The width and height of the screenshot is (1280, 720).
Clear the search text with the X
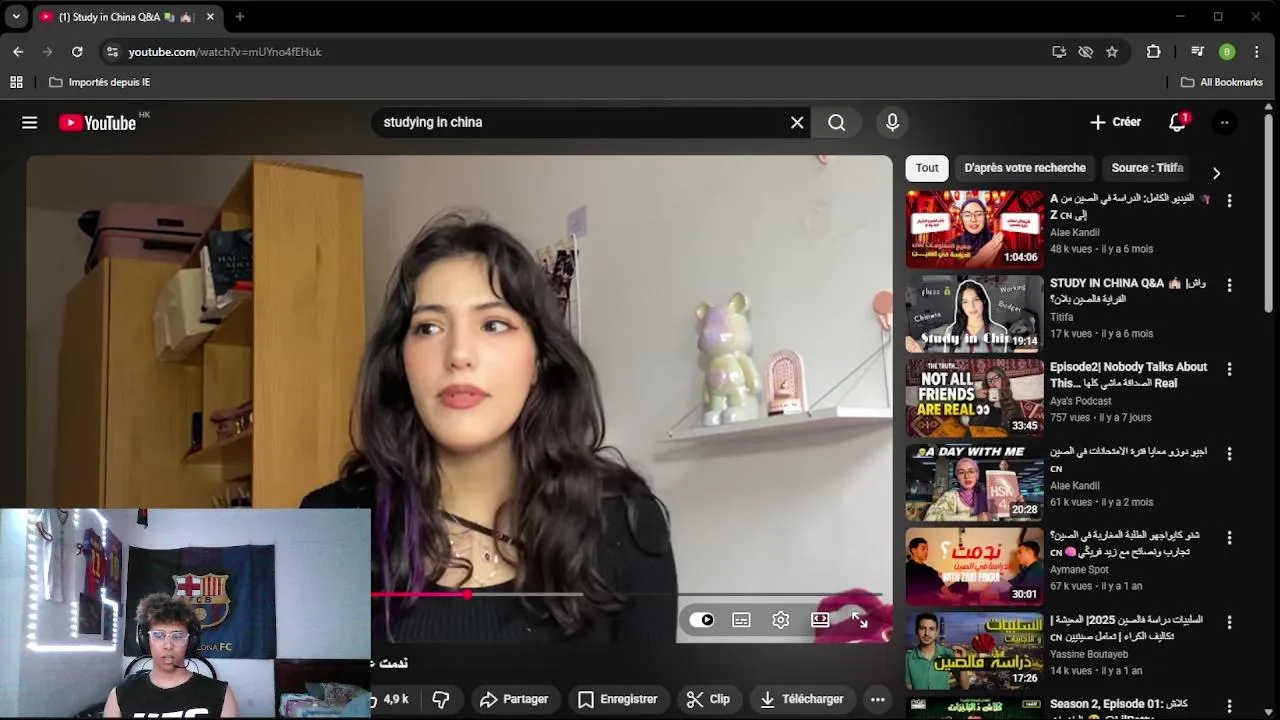click(x=797, y=122)
